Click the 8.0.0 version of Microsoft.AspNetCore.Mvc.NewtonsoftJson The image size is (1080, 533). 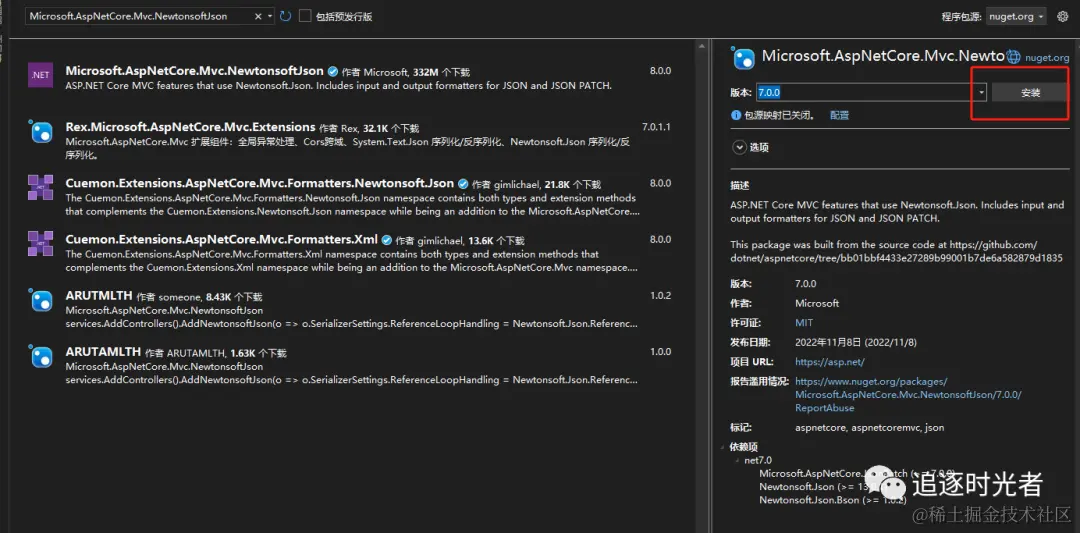click(660, 71)
